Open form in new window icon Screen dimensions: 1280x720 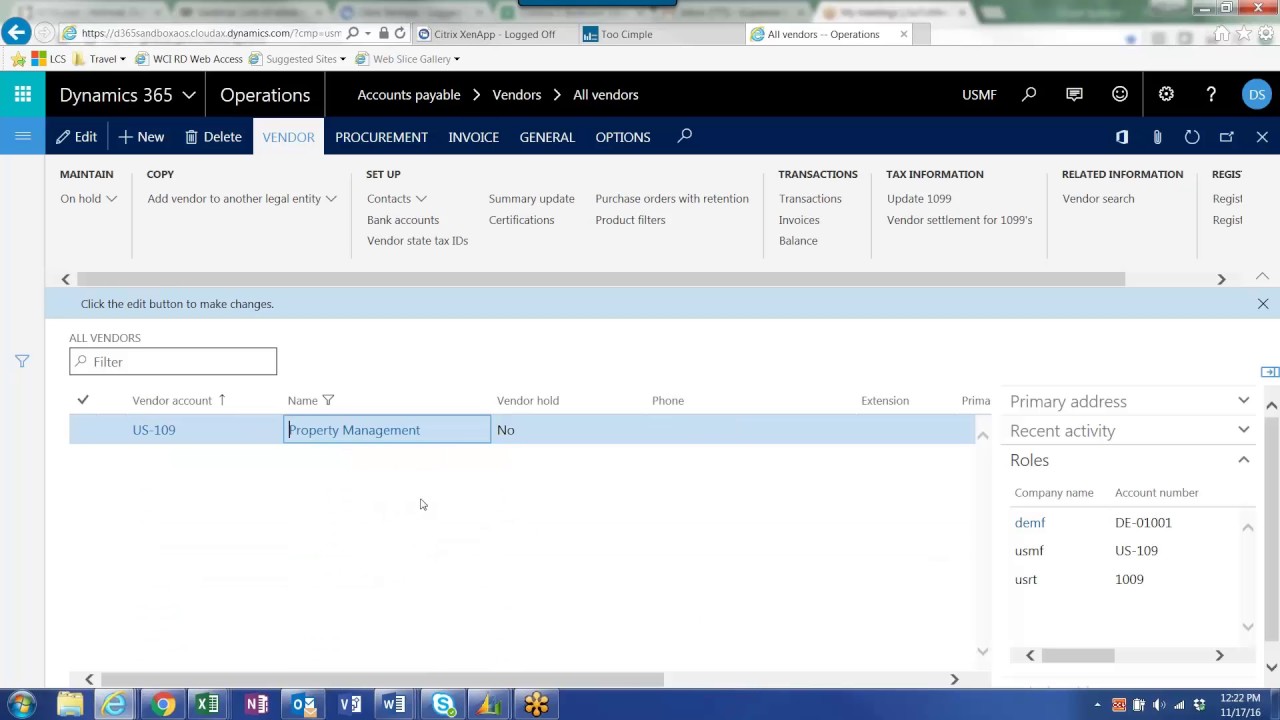(x=1227, y=137)
